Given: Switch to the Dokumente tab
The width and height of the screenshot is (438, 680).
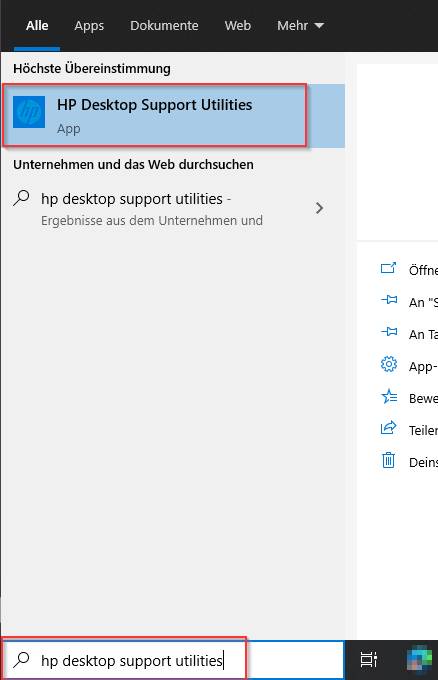Looking at the screenshot, I should pos(164,26).
